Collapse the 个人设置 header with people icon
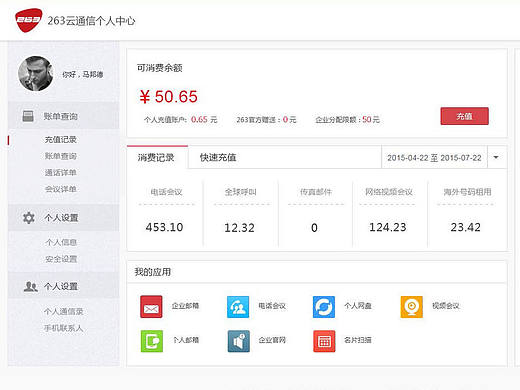 [x=63, y=286]
